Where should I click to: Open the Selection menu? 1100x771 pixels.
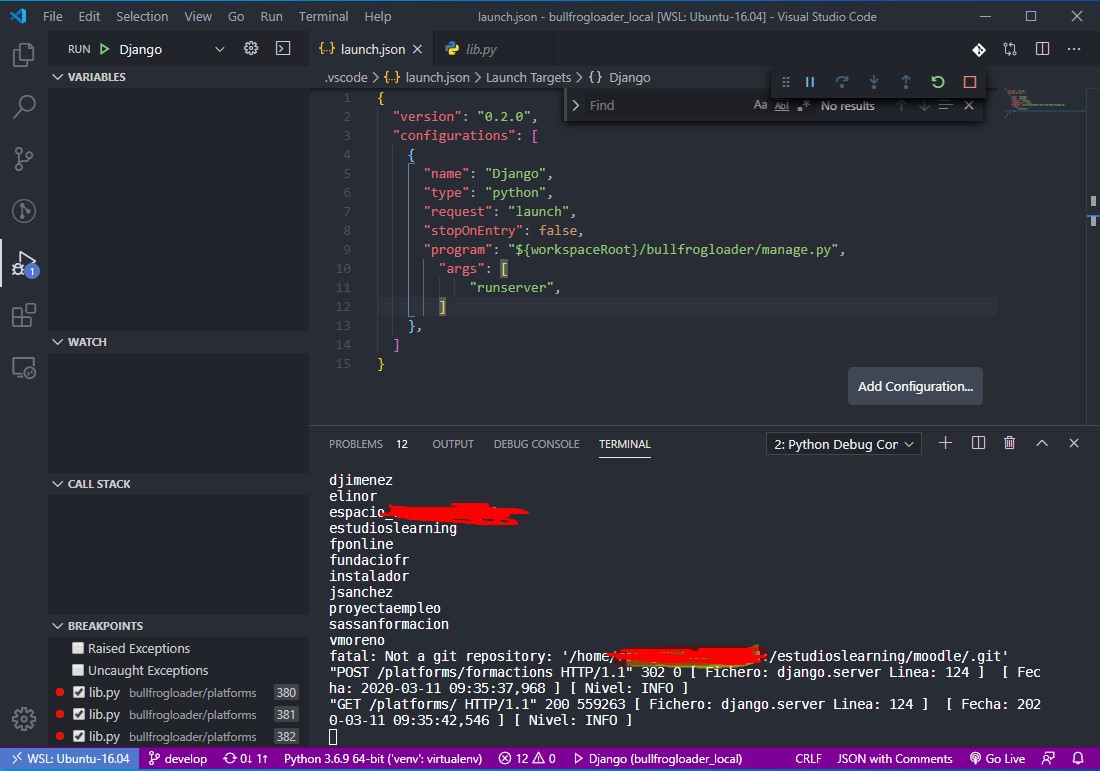click(x=142, y=16)
